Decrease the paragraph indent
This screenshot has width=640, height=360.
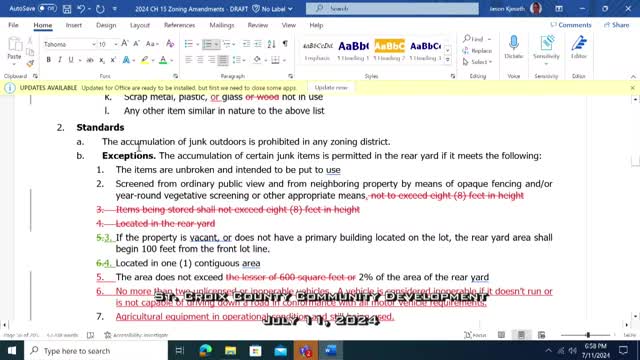[x=246, y=44]
